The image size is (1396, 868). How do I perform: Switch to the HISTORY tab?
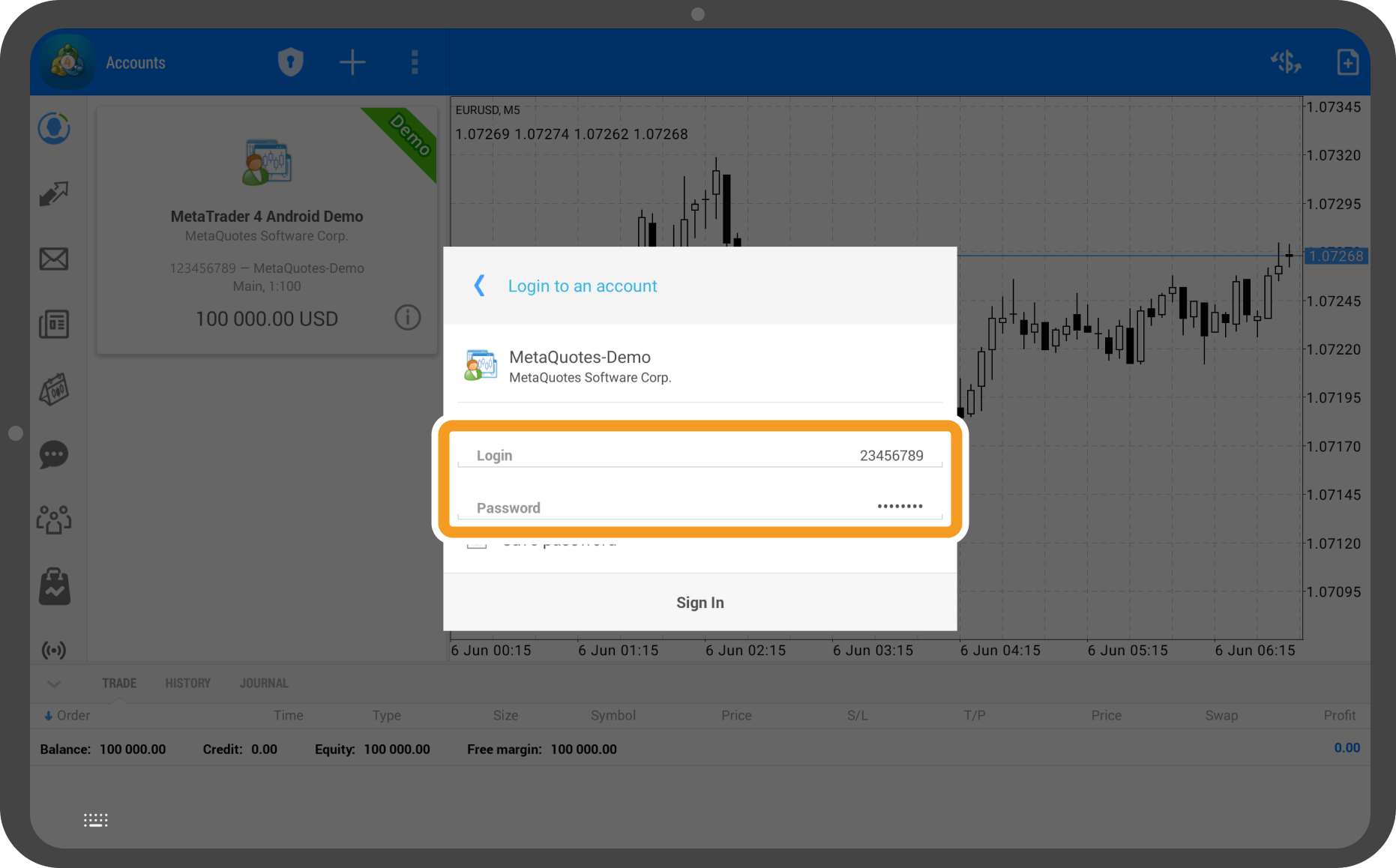coord(188,684)
